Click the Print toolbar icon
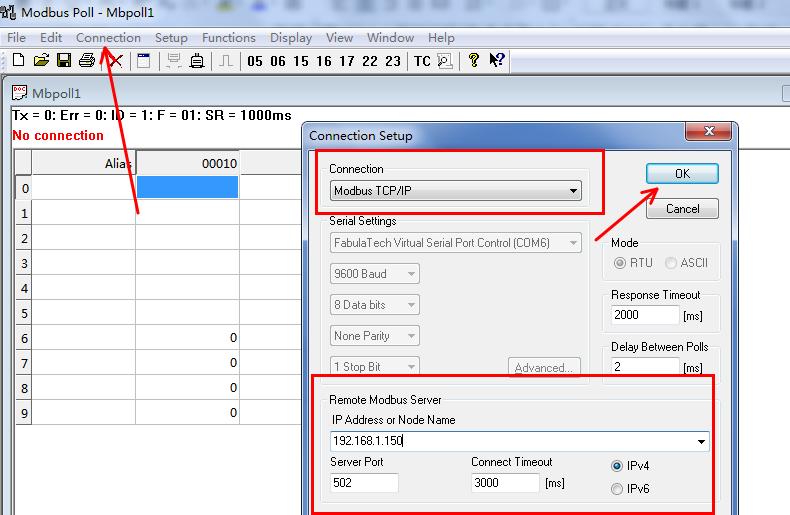790x515 pixels. pos(87,61)
